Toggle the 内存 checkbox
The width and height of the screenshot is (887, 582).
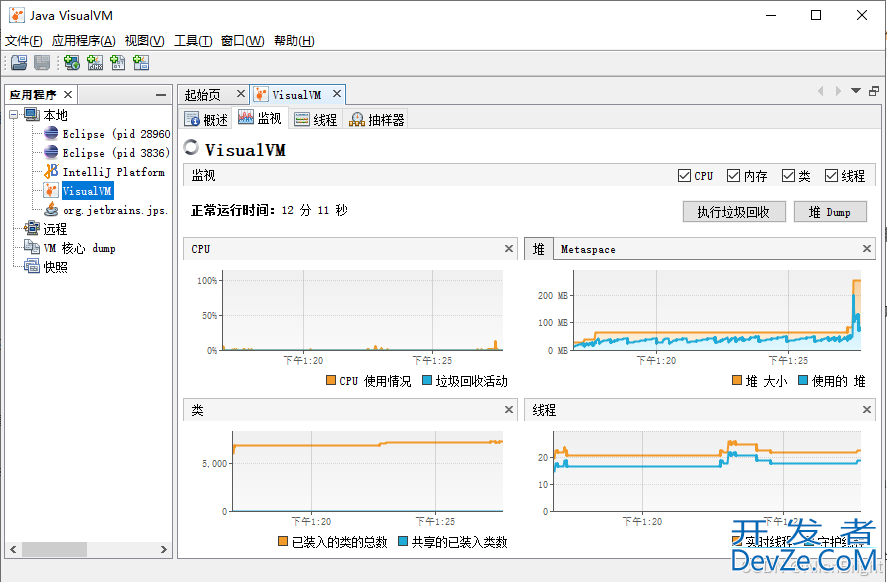click(x=733, y=176)
